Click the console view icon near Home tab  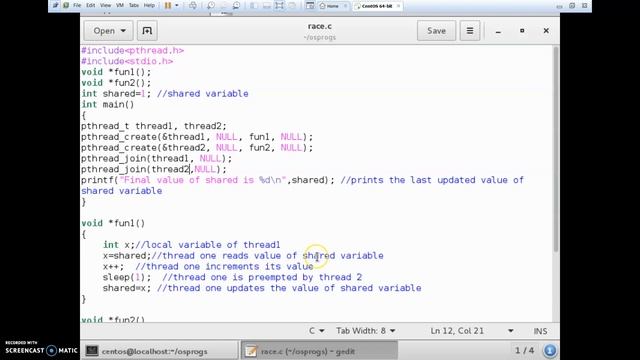pos(310,6)
